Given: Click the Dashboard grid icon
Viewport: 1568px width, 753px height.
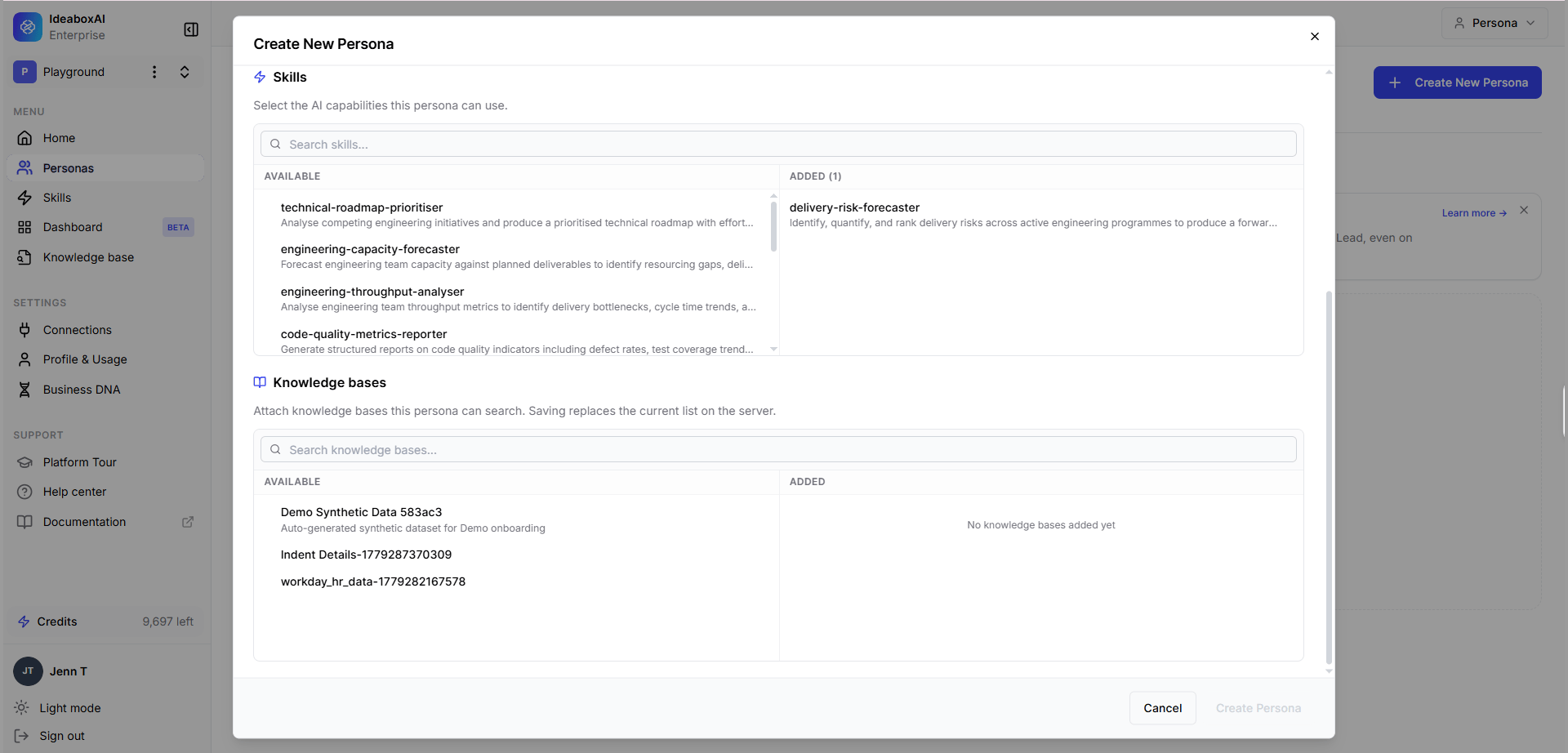Looking at the screenshot, I should coord(24,227).
